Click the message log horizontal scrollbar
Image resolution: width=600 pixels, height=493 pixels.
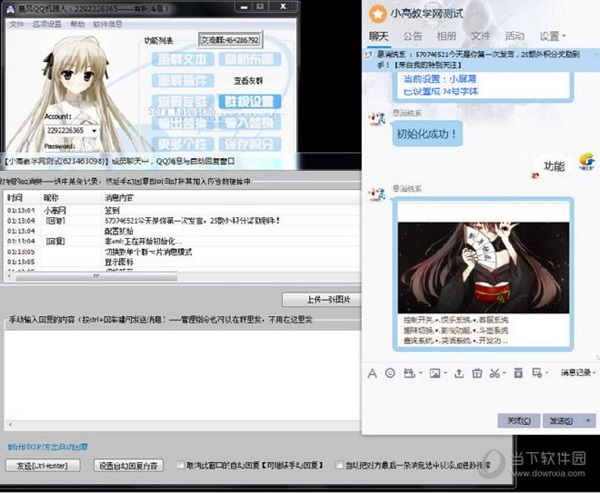[96, 276]
